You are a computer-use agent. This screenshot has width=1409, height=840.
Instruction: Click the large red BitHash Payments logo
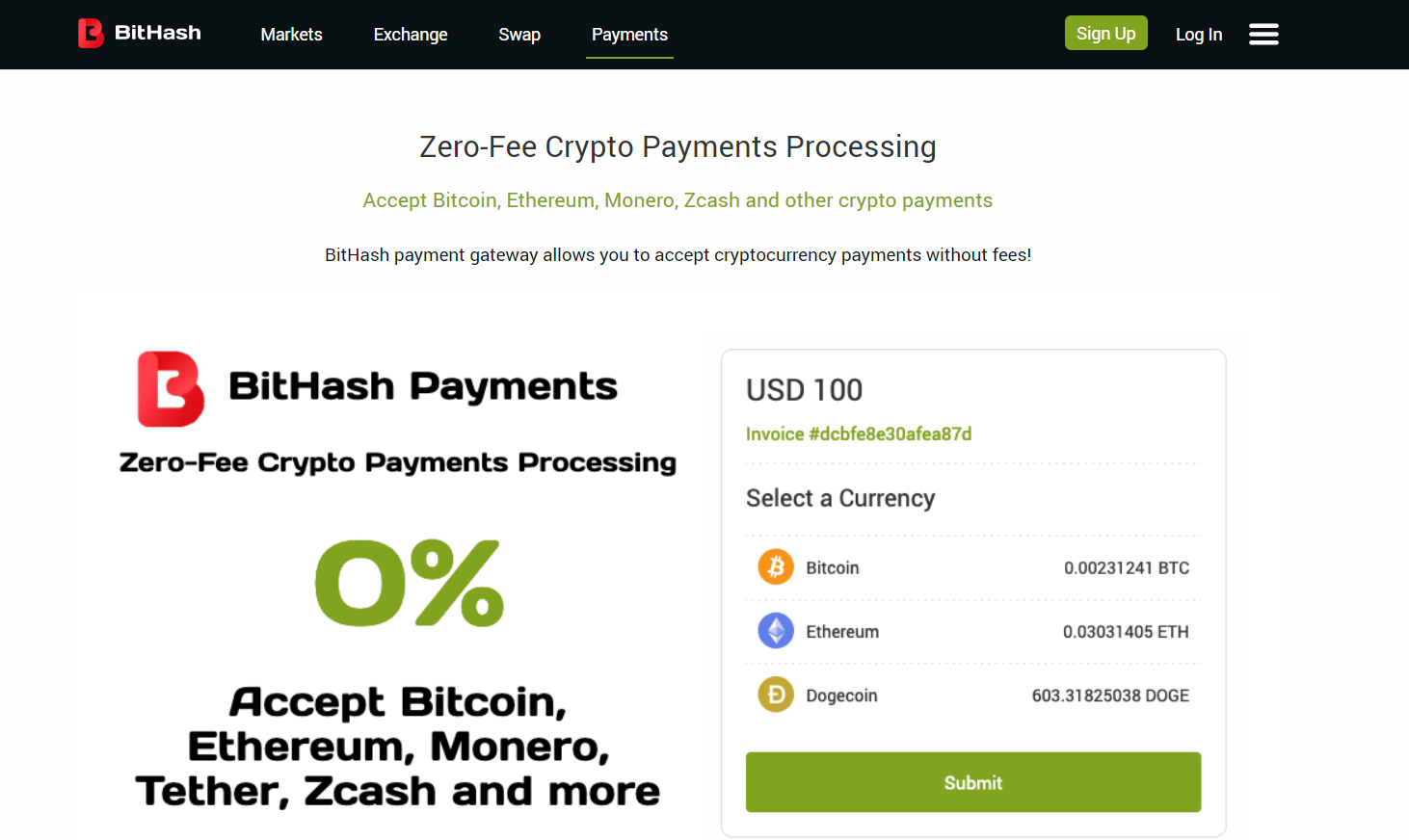[x=171, y=389]
